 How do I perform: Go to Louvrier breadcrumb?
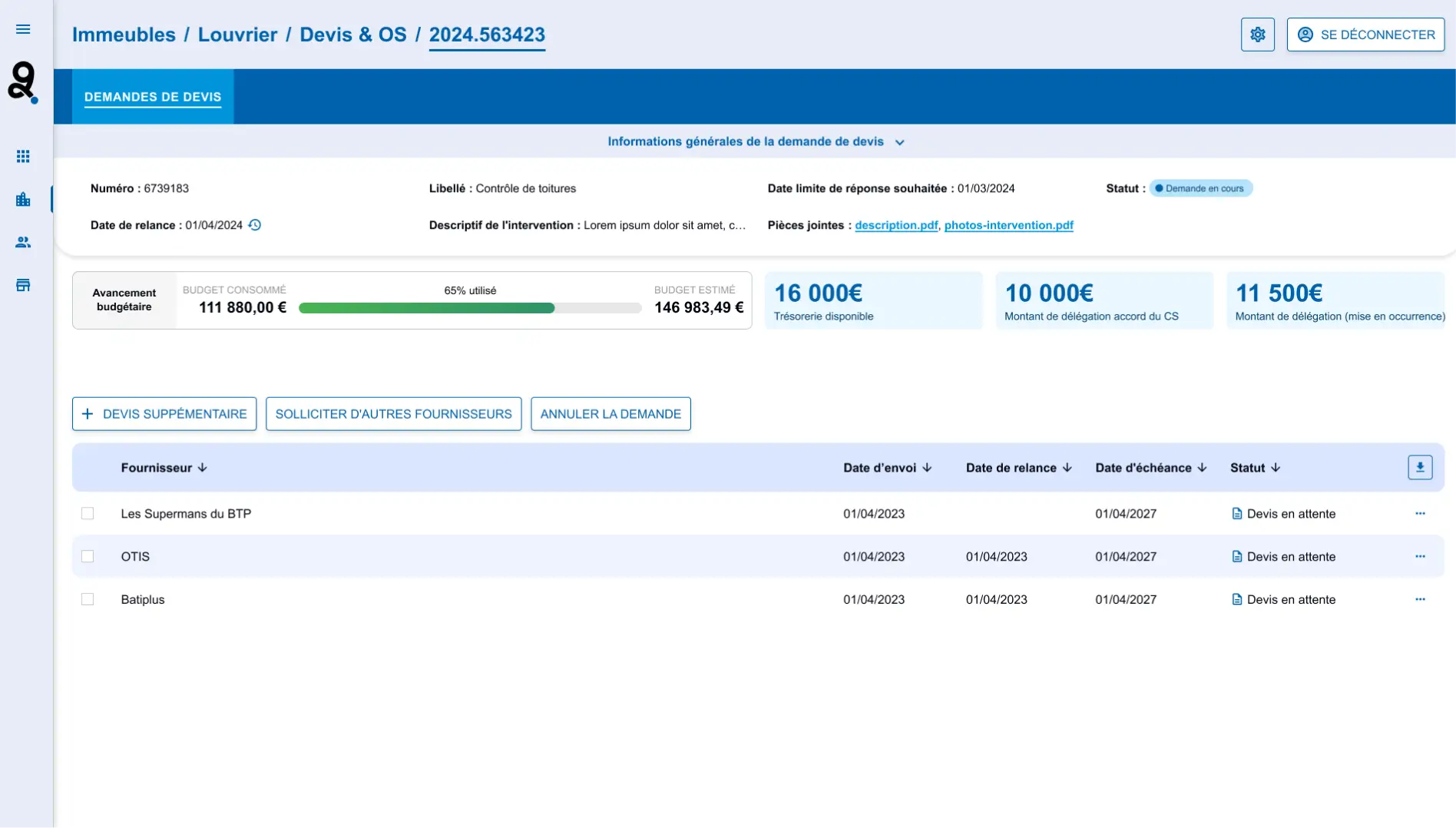tap(237, 35)
